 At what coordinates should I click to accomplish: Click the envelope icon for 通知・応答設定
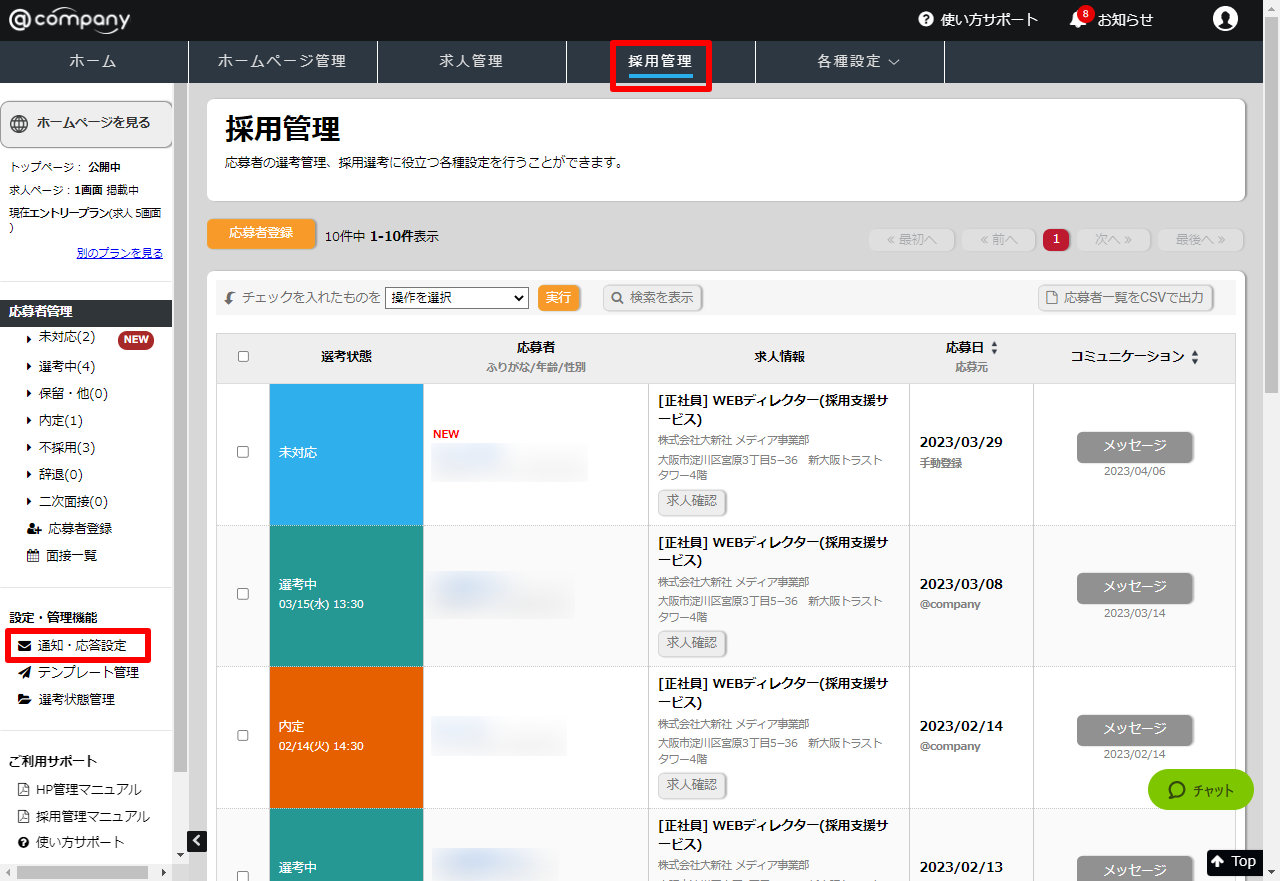click(x=25, y=646)
